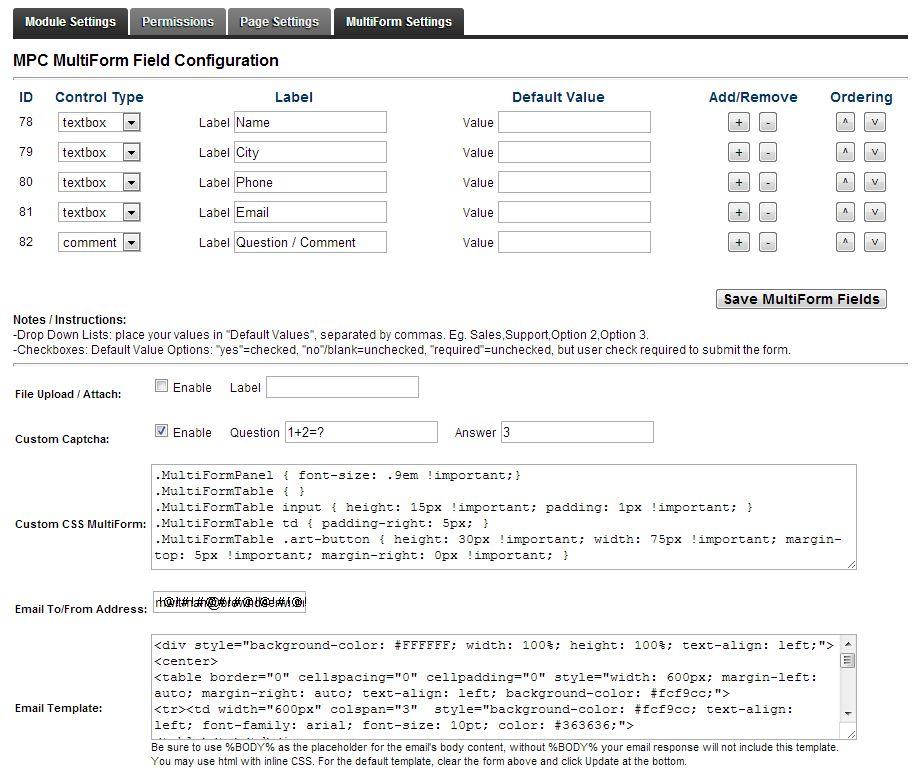Click the ID value '82'
The width and height of the screenshot is (921, 782).
(26, 241)
